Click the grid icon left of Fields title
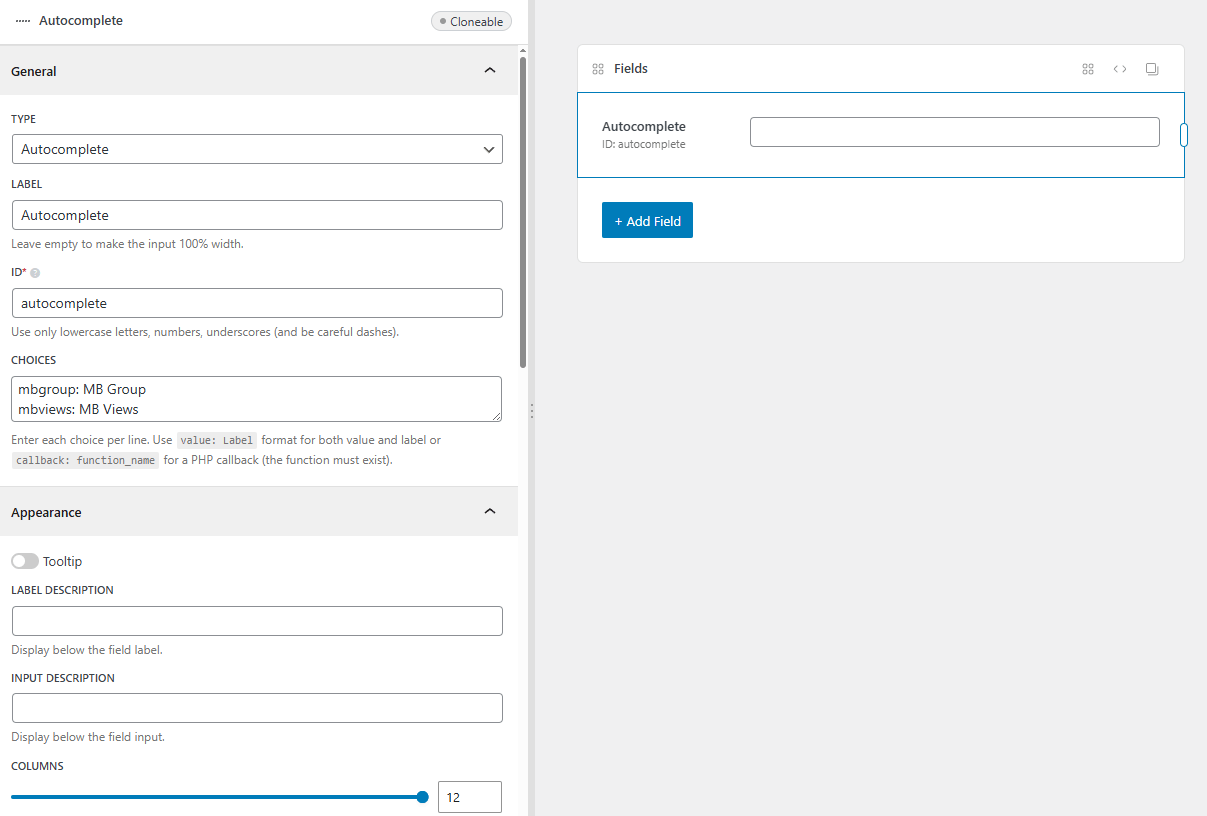The height and width of the screenshot is (816, 1207). 599,68
